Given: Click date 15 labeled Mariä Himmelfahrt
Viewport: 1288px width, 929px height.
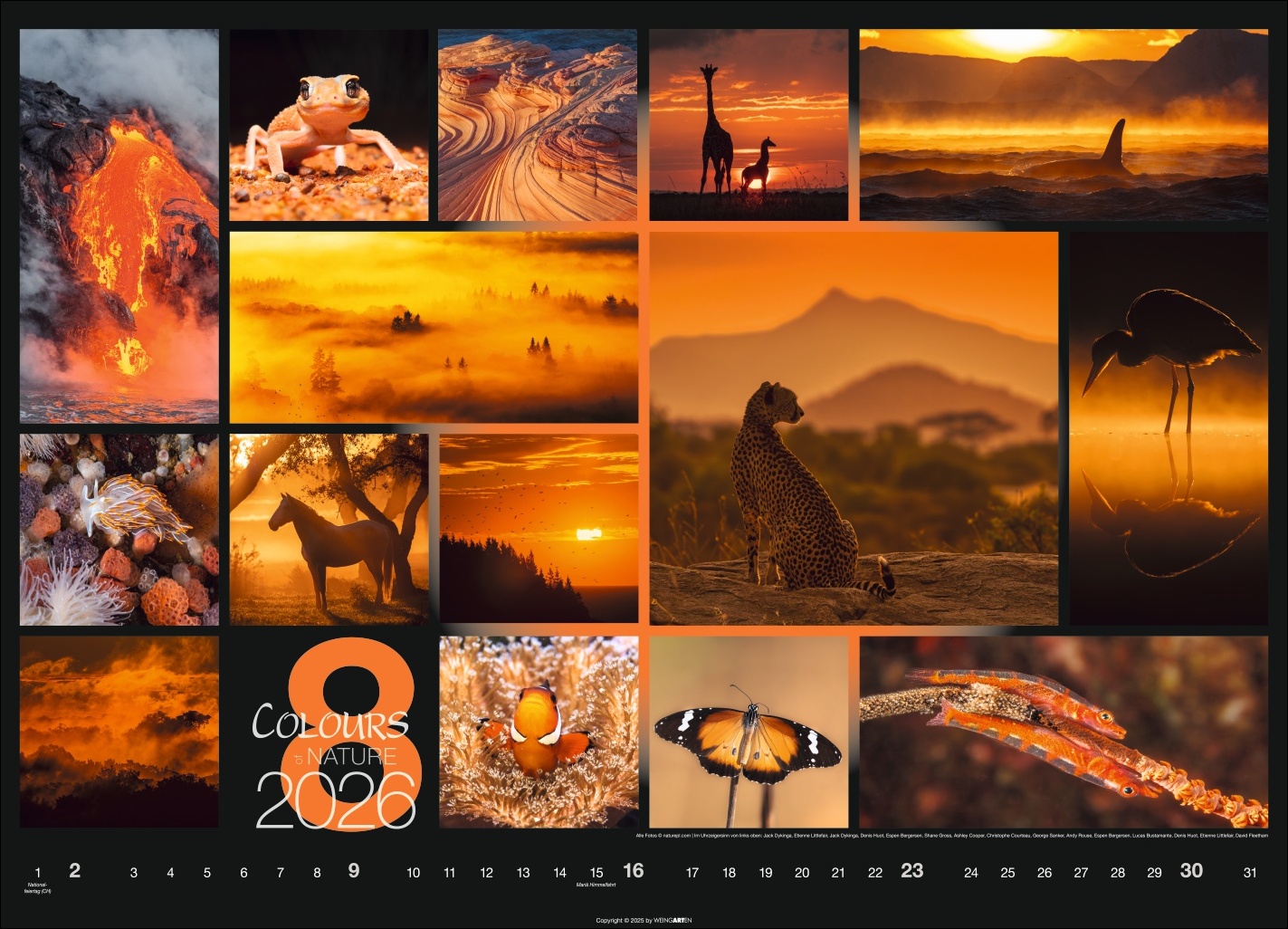Looking at the screenshot, I should point(596,873).
